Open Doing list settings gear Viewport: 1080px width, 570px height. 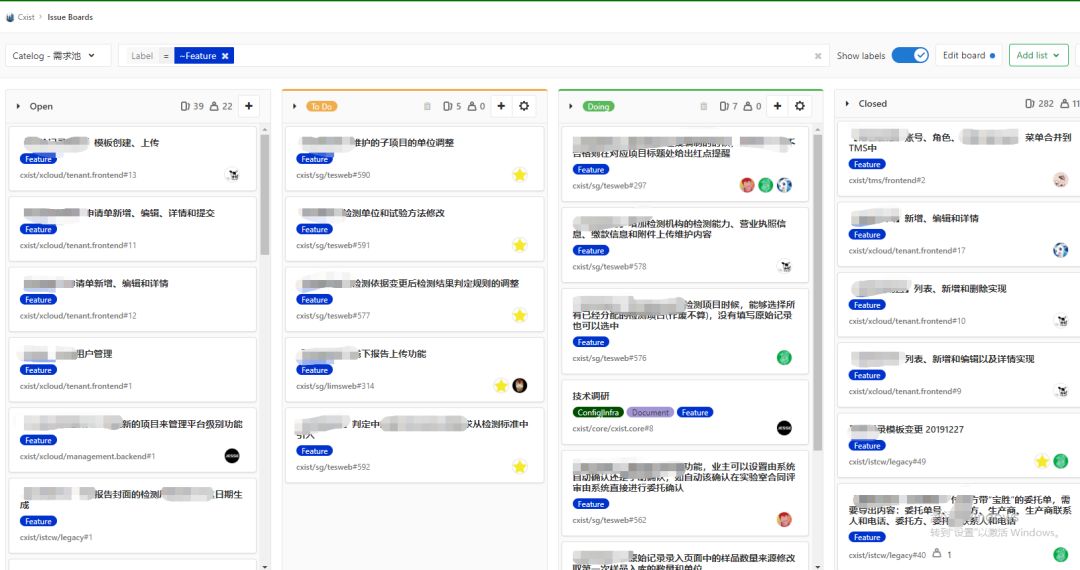tap(800, 106)
